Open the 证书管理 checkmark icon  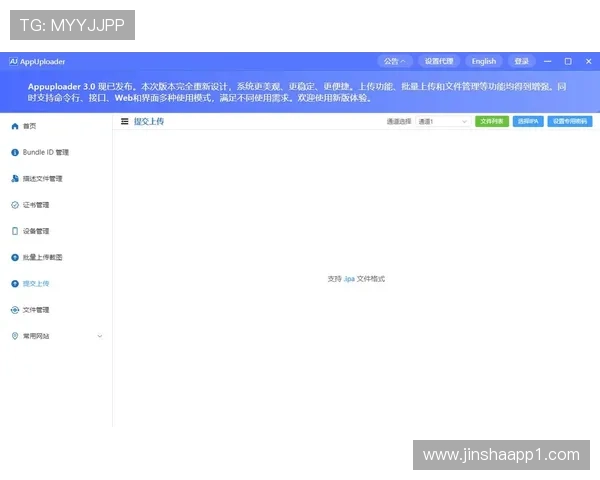[x=15, y=205]
